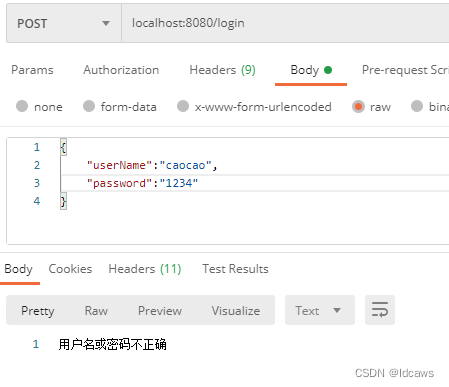Open response Headers (11) tab

pyautogui.click(x=145, y=269)
